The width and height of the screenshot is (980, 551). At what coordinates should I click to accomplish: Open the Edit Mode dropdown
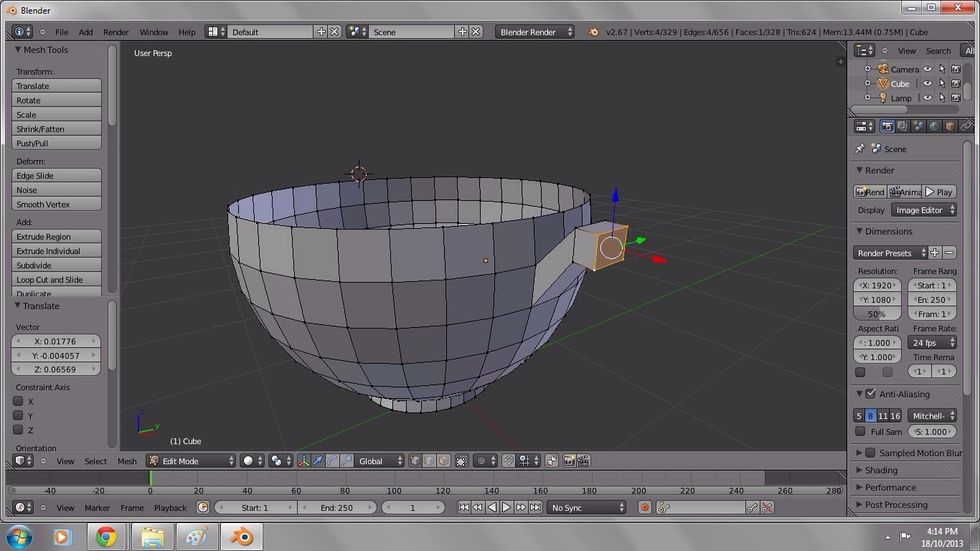click(x=191, y=461)
